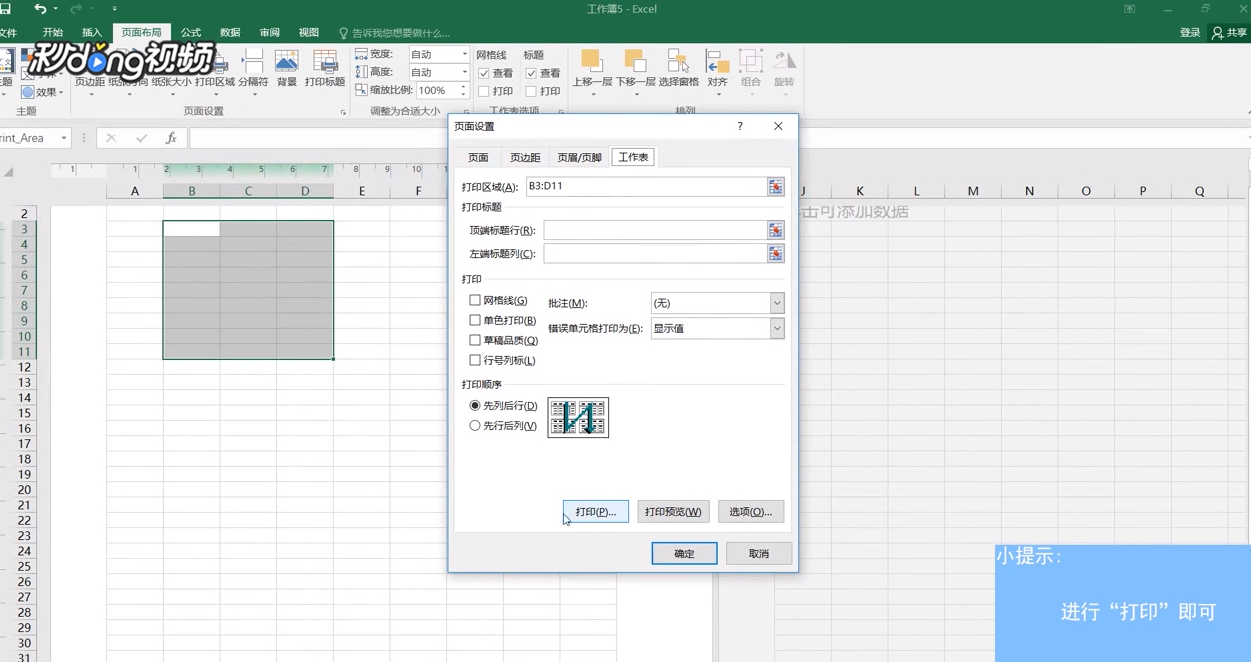
Task: Close the Page Setup dialog with X
Action: pos(778,126)
